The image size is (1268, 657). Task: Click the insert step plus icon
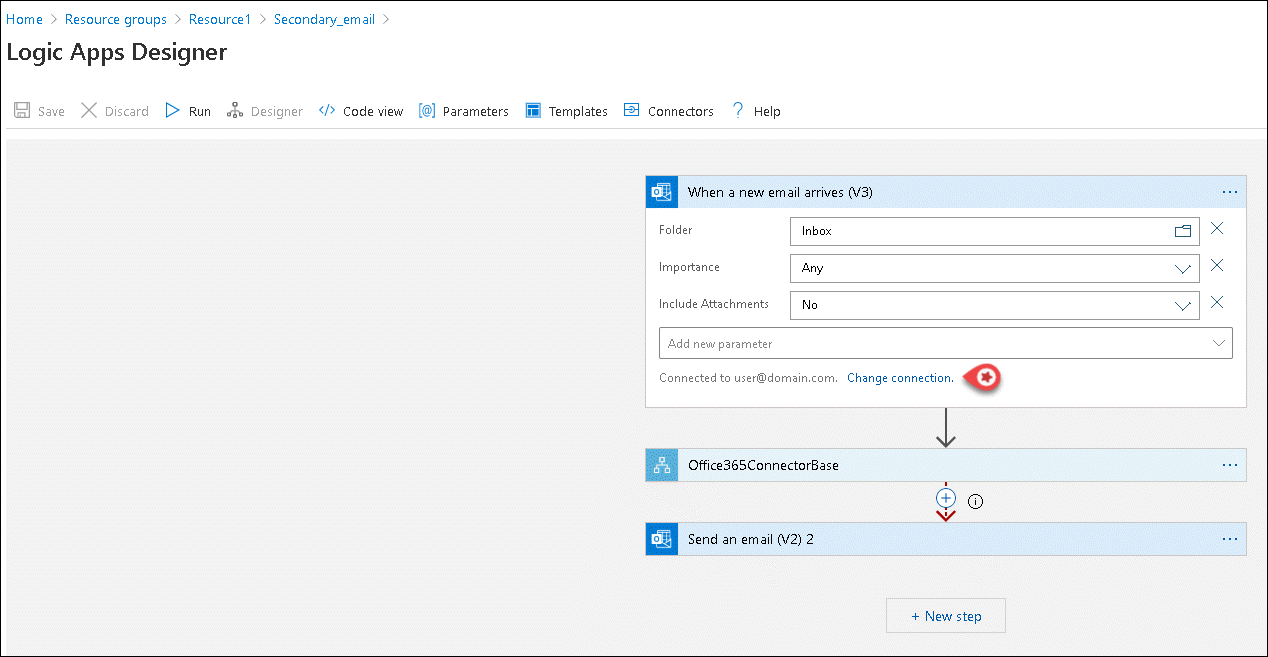(946, 498)
